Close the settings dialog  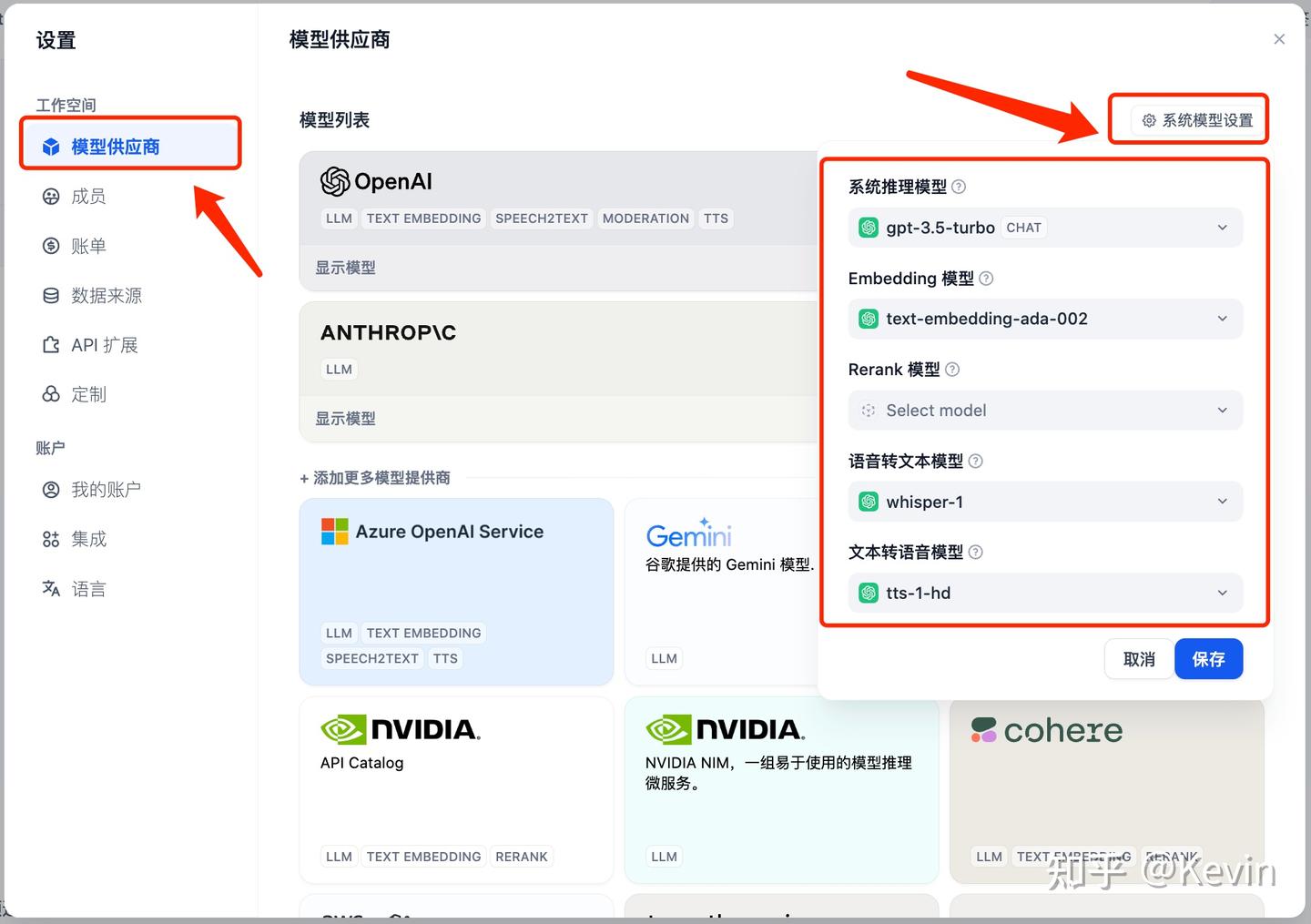(x=1279, y=39)
